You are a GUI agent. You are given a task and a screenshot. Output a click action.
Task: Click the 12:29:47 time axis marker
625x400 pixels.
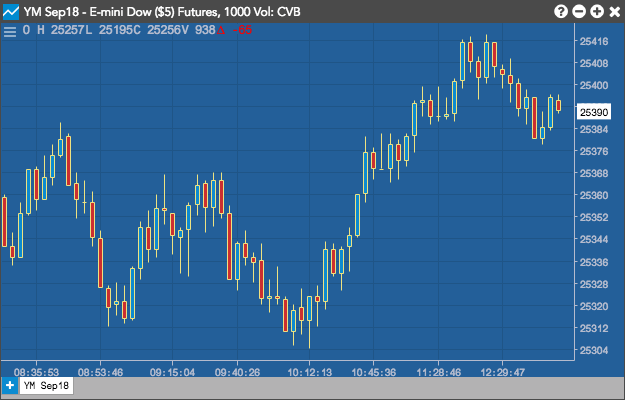click(502, 373)
